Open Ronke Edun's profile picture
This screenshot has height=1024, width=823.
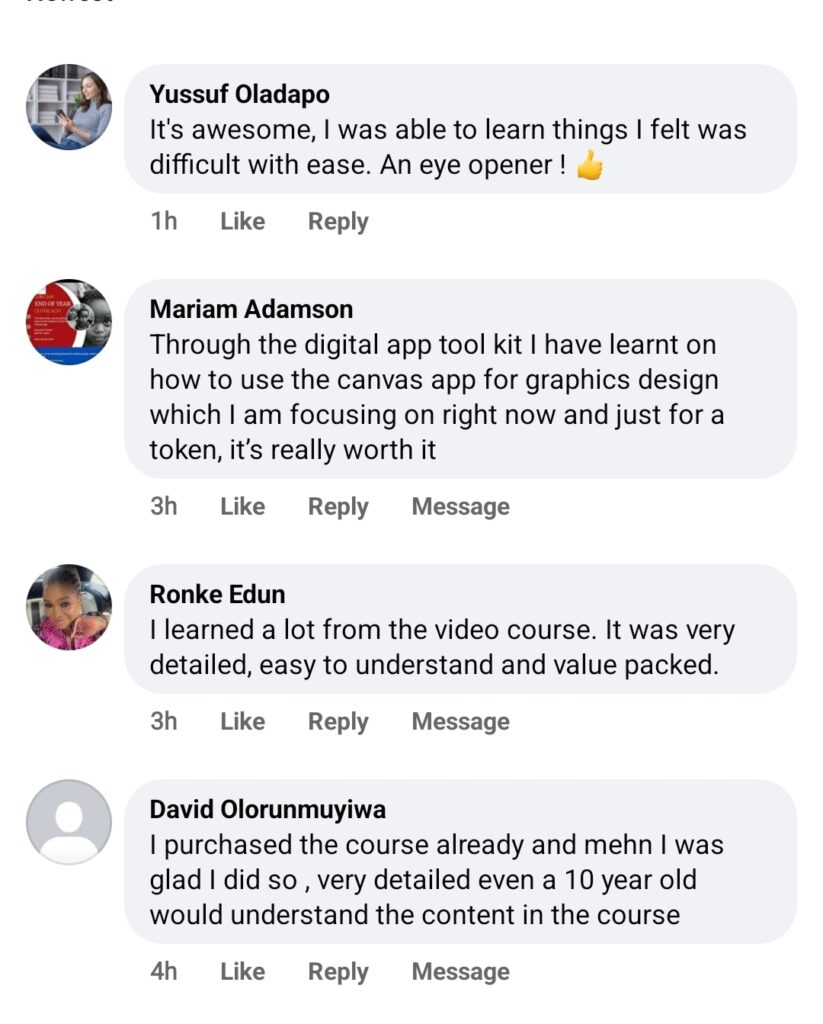pyautogui.click(x=68, y=607)
